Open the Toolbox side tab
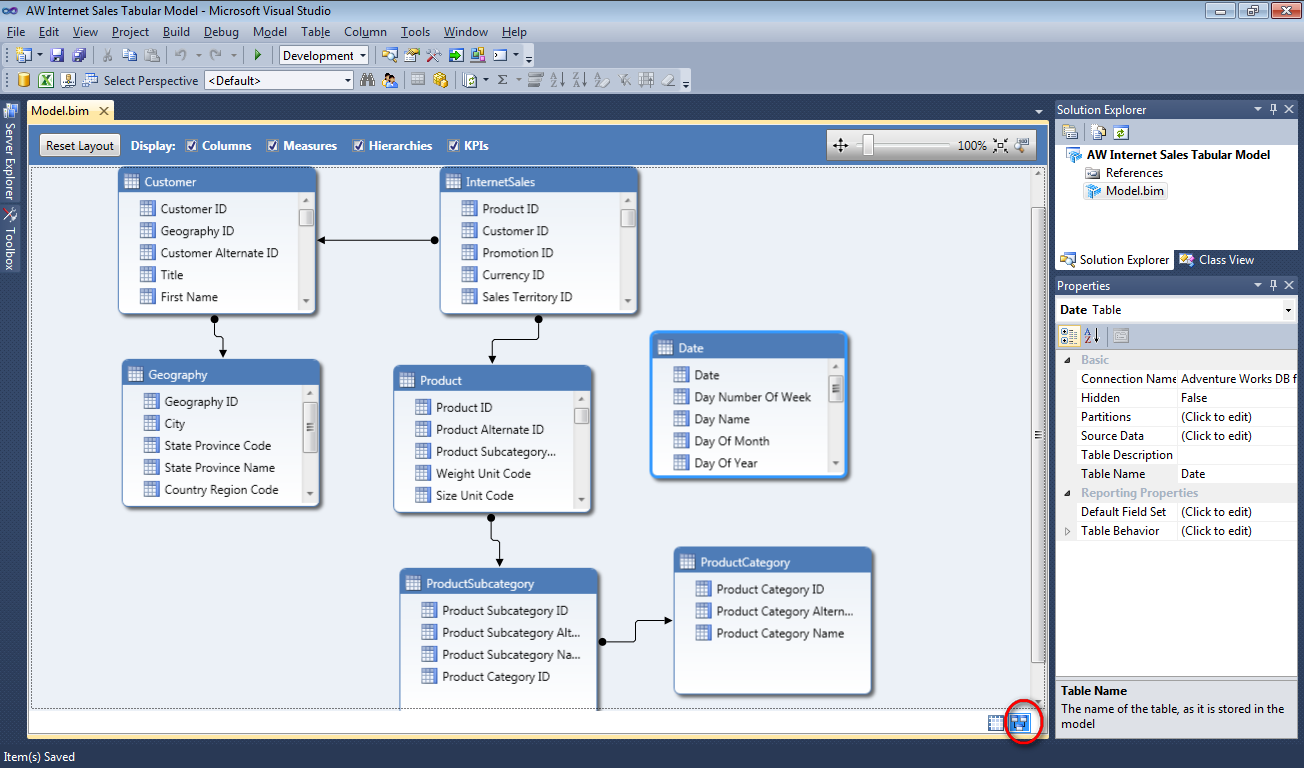The width and height of the screenshot is (1304, 768). [10, 240]
